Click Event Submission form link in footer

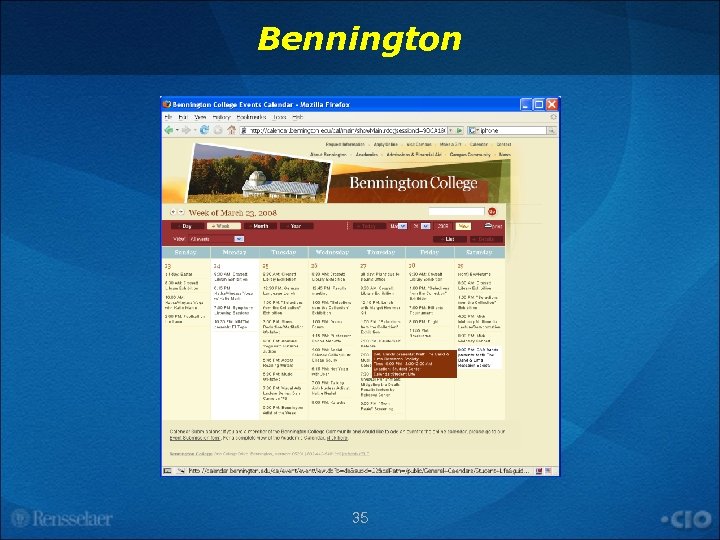point(195,438)
